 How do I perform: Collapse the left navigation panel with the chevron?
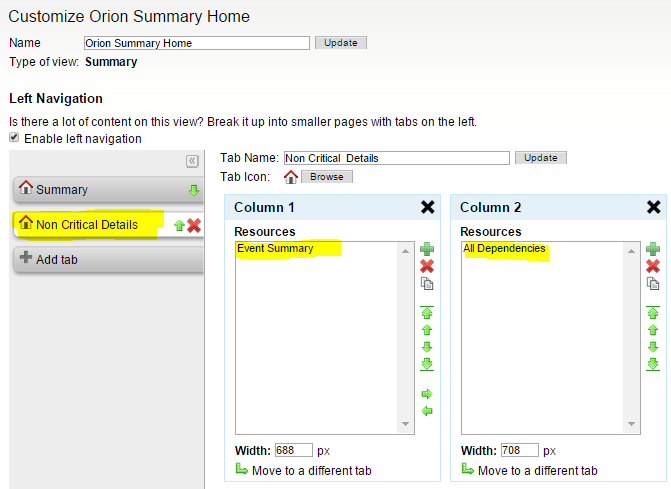click(192, 161)
